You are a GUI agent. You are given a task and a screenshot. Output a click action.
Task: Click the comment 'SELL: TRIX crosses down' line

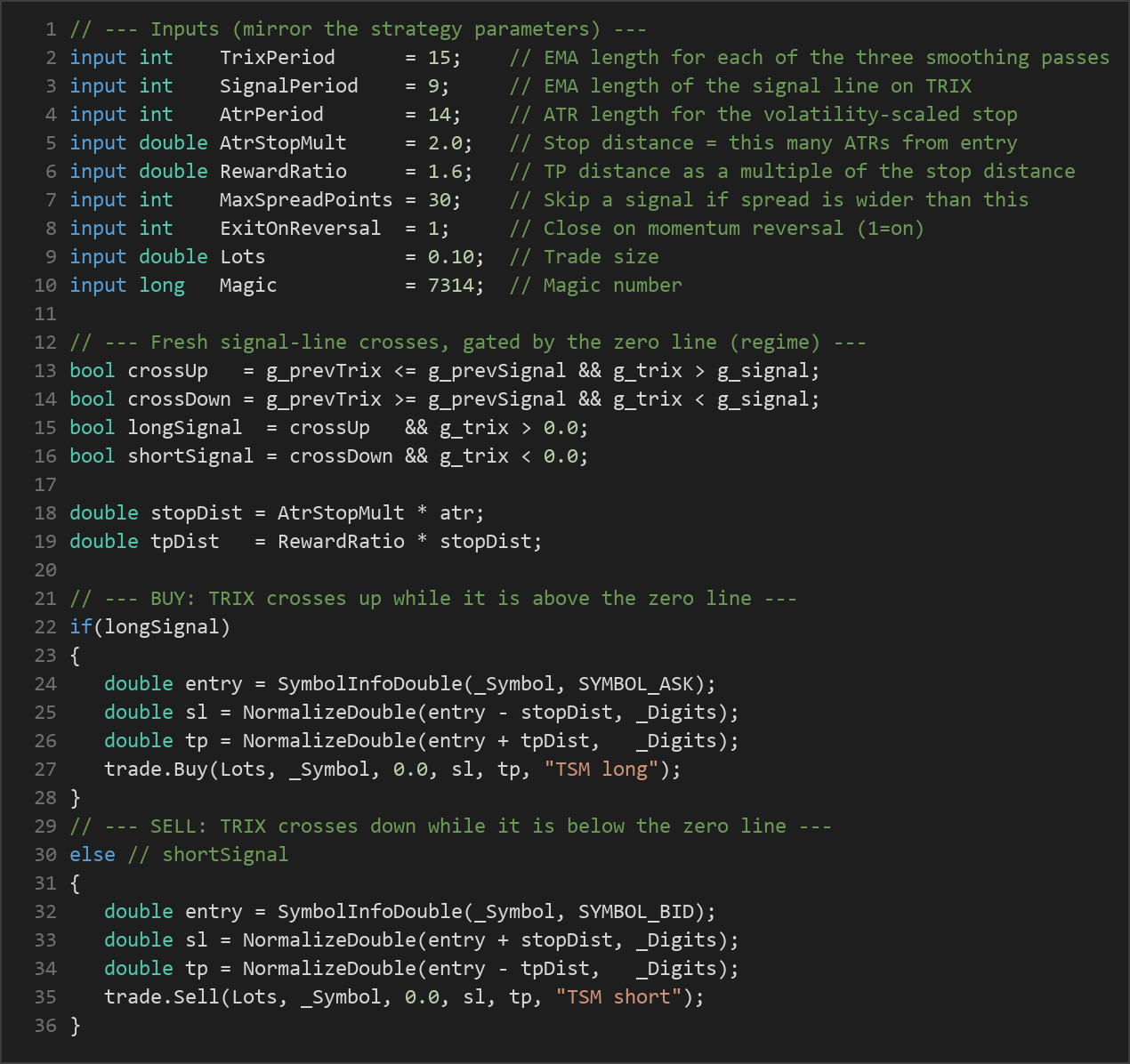tap(450, 826)
